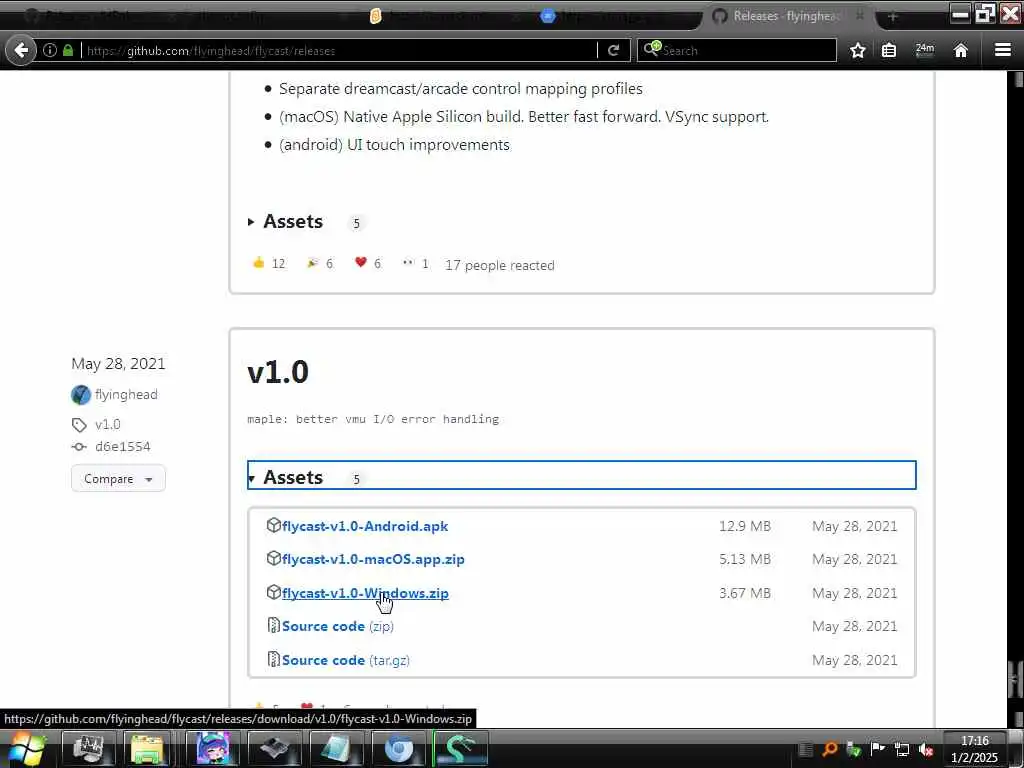1024x768 pixels.
Task: Open the site information icon
Action: (x=50, y=50)
